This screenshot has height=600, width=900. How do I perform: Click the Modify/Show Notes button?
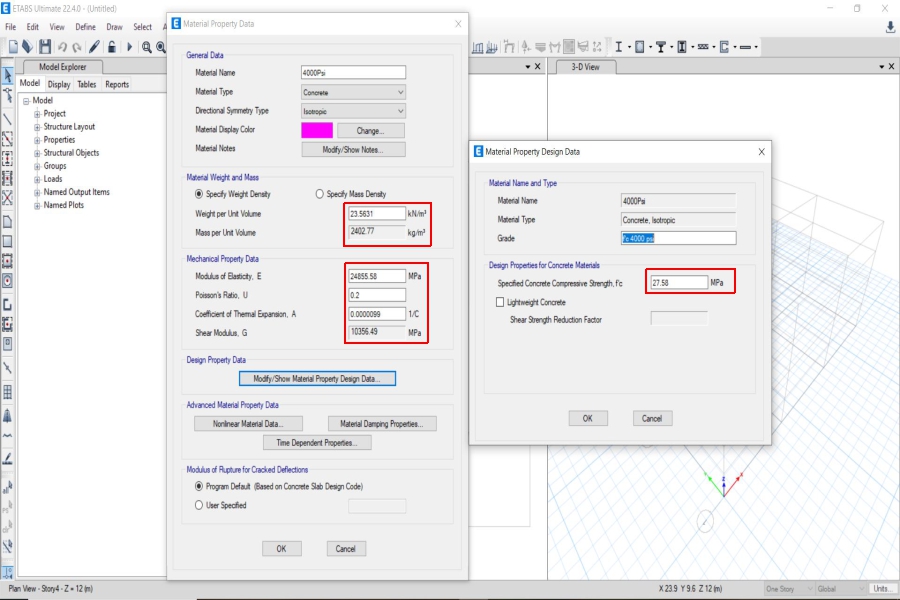pyautogui.click(x=353, y=149)
